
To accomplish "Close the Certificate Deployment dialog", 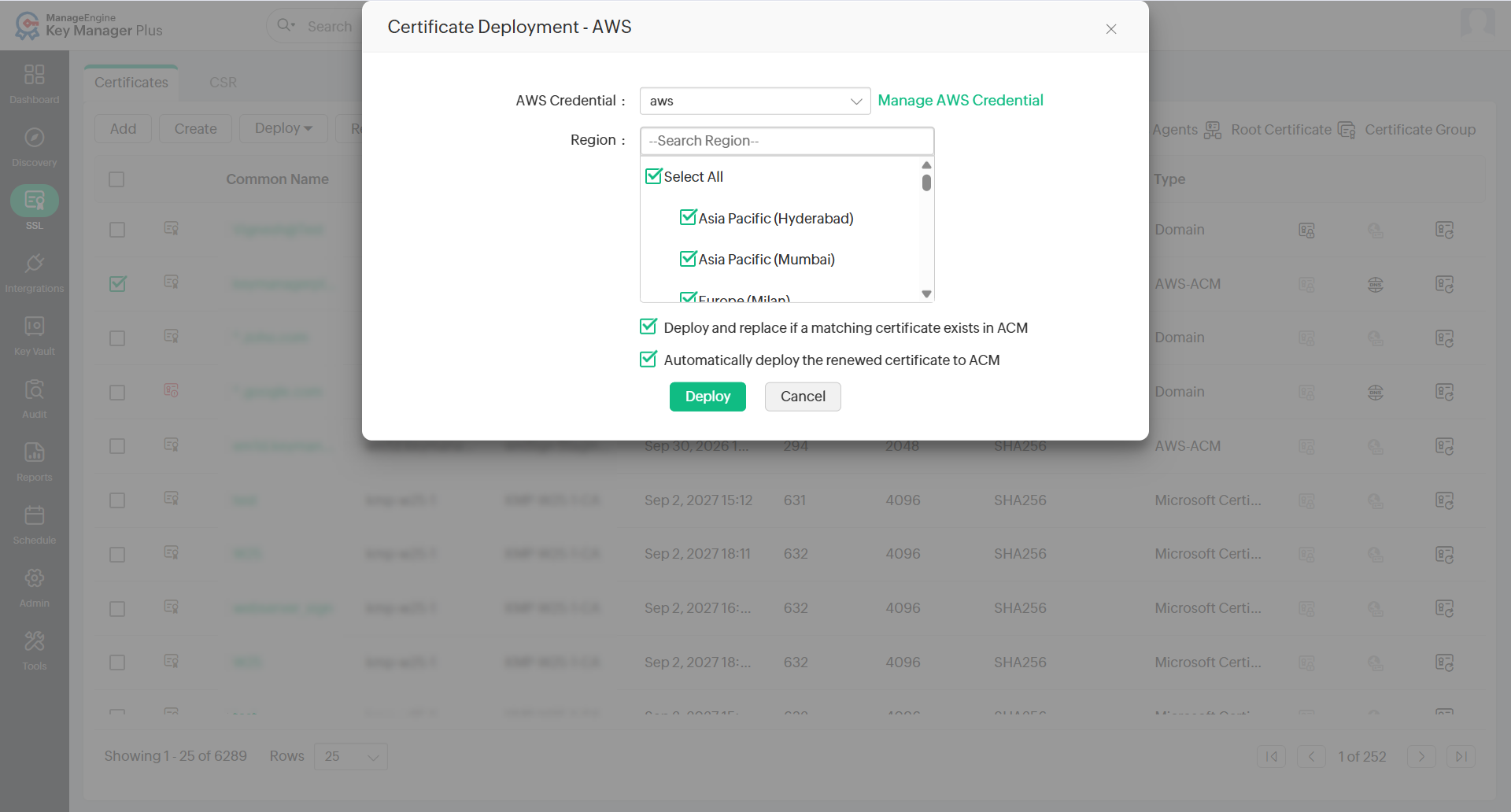I will point(1111,29).
